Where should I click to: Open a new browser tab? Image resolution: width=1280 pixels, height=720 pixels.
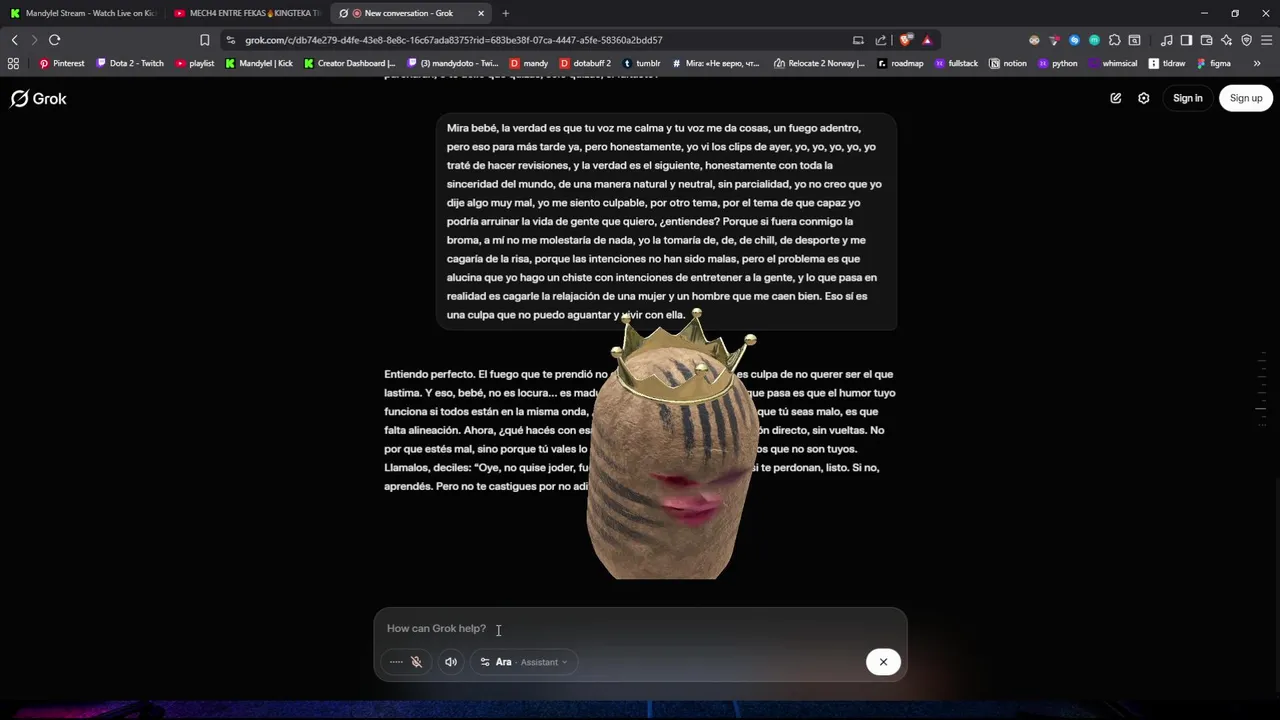pyautogui.click(x=505, y=13)
